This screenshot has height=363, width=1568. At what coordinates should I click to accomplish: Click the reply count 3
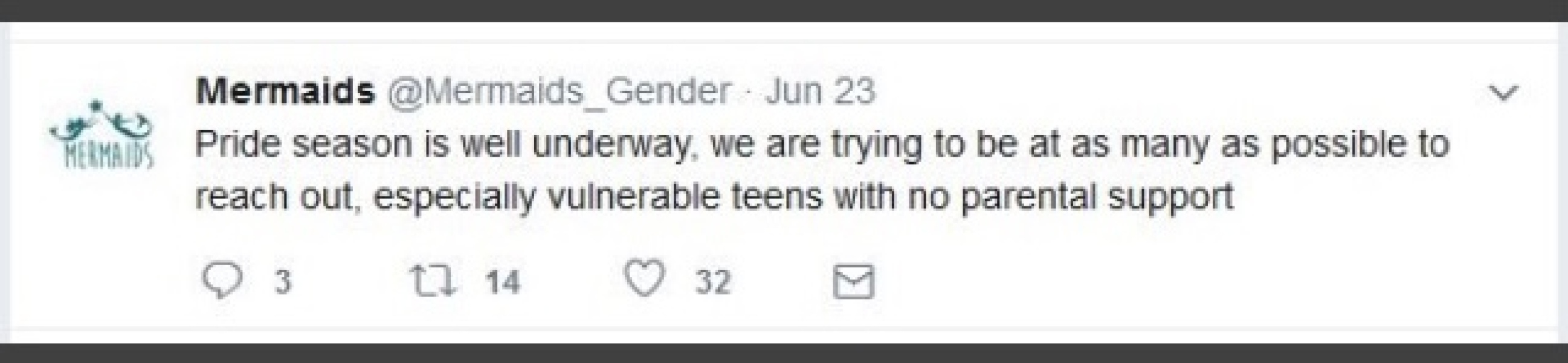click(x=282, y=283)
